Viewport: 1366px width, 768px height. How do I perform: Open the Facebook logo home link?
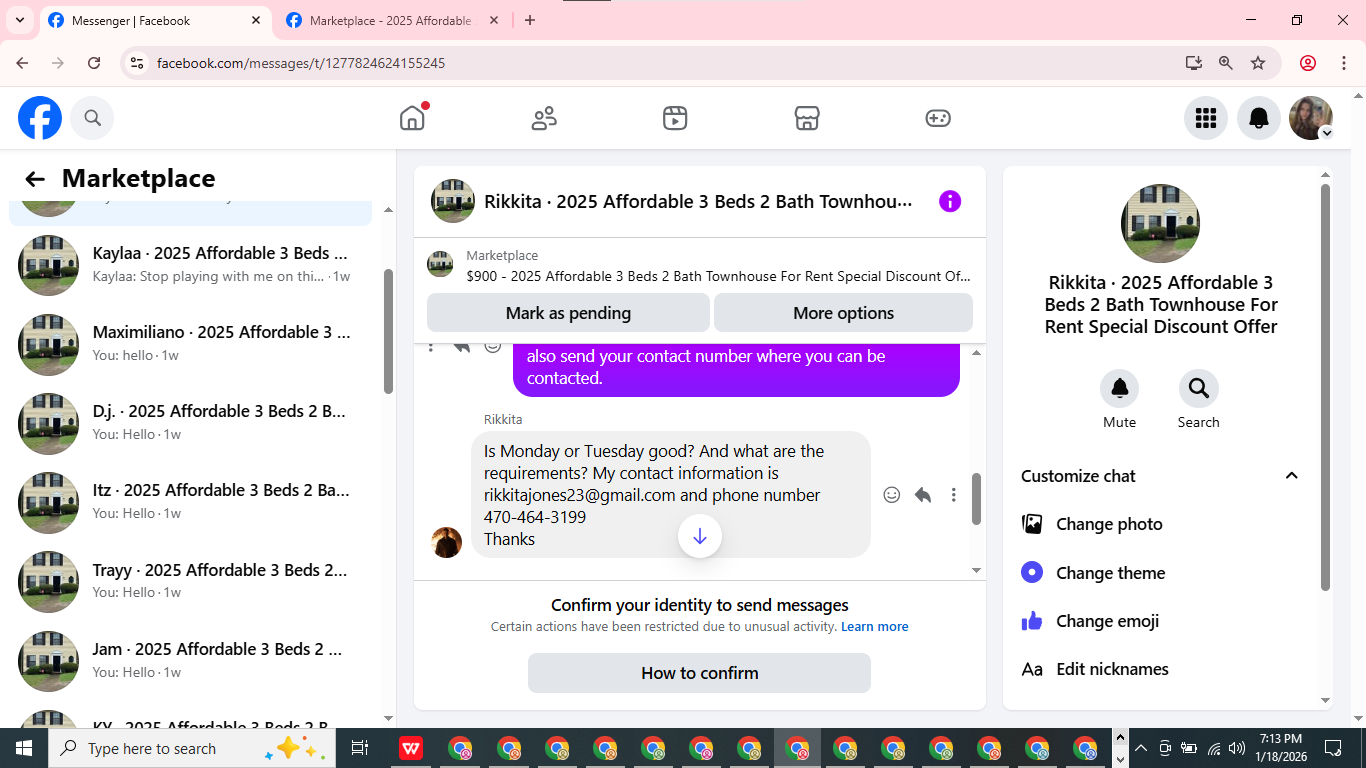click(40, 118)
